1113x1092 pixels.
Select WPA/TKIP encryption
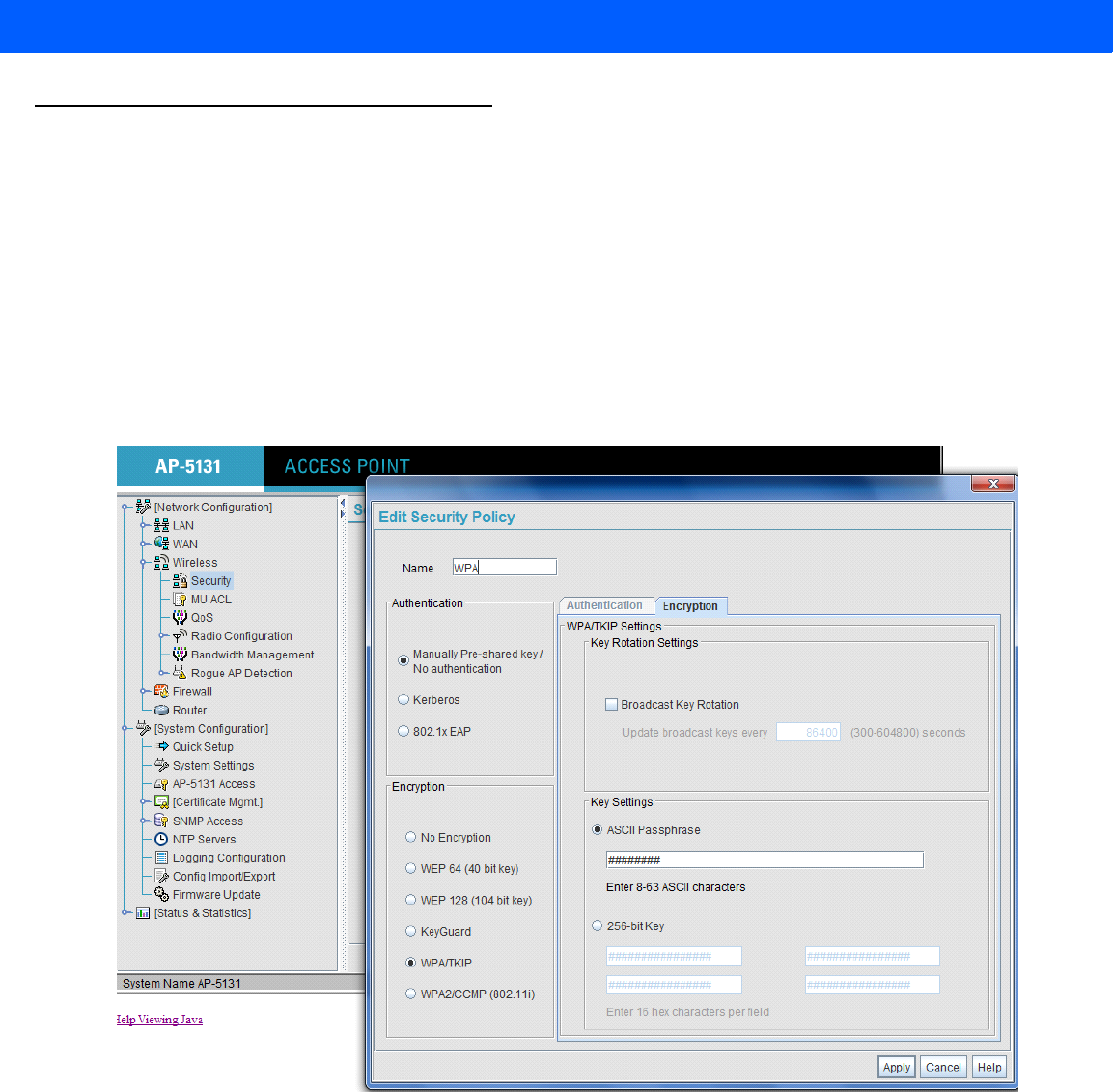point(410,962)
